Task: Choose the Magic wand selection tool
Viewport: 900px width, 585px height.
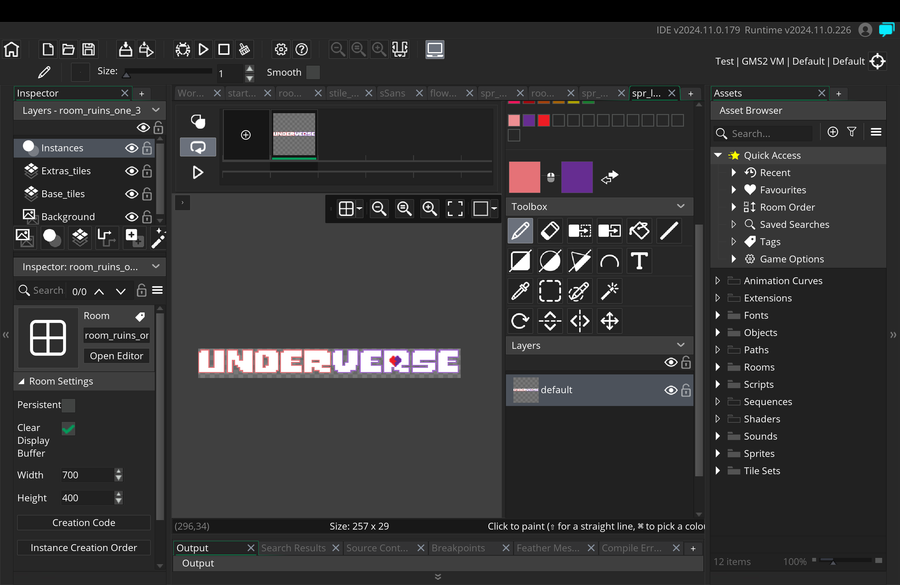Action: [x=610, y=291]
